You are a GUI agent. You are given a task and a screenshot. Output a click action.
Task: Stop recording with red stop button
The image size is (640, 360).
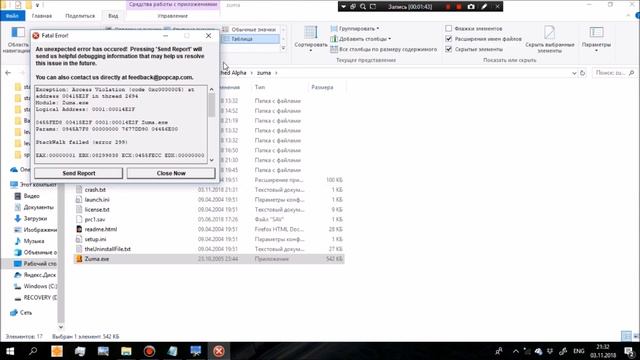(458, 7)
